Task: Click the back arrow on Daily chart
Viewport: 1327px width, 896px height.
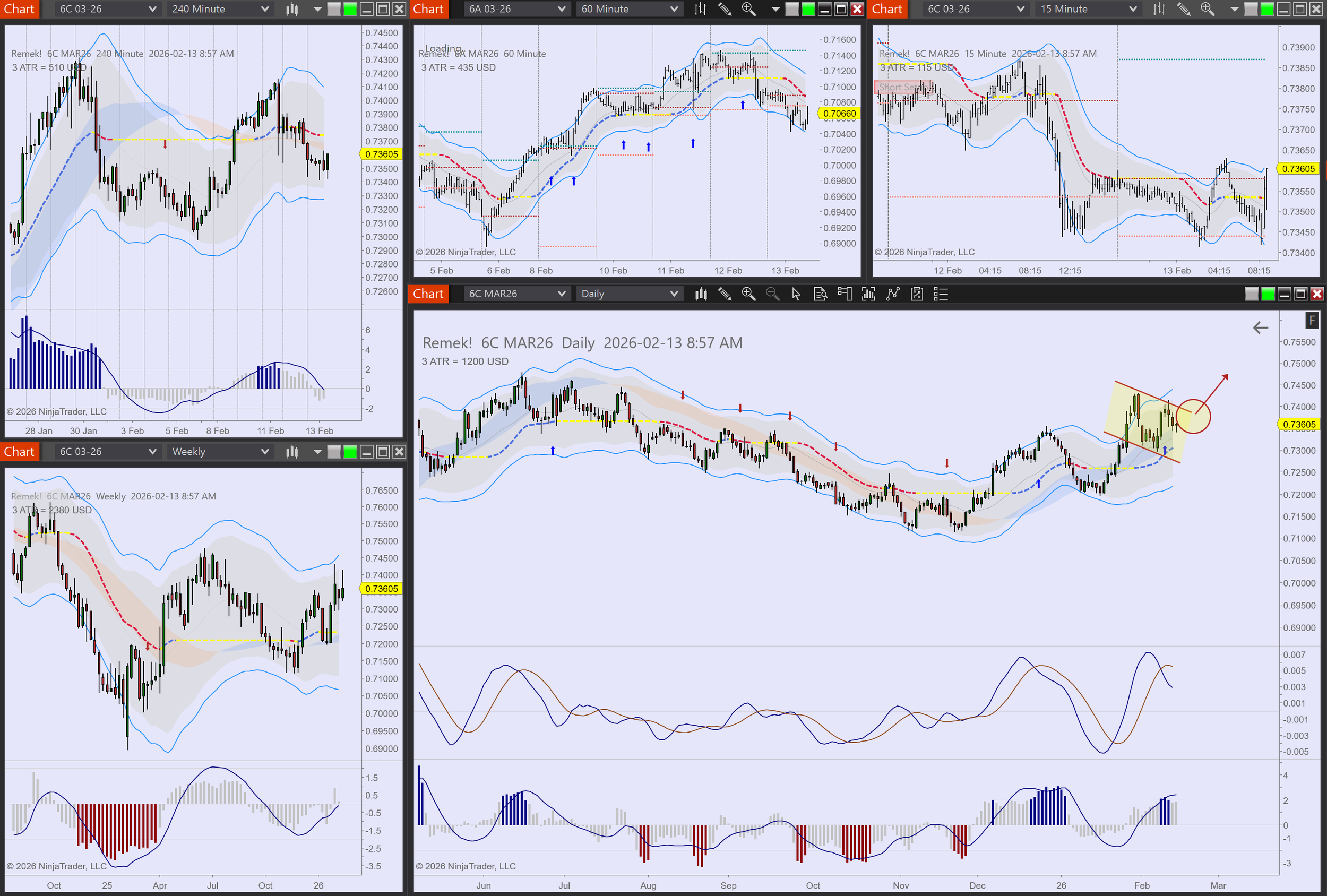Action: [1260, 328]
